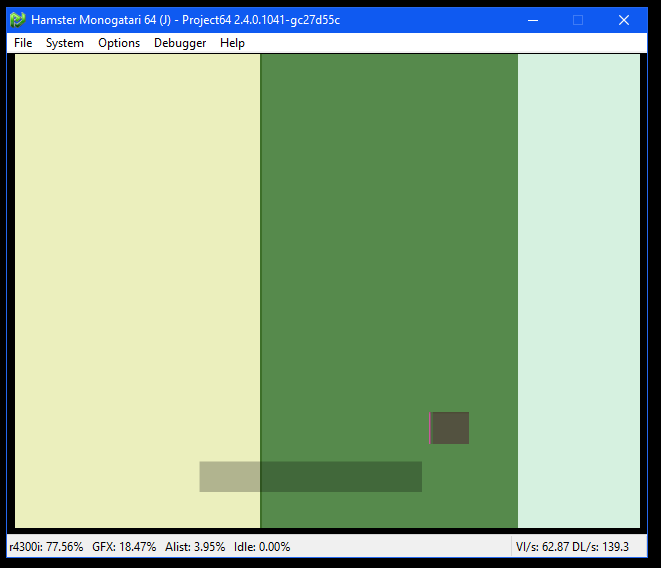Open the Help menu
The width and height of the screenshot is (661, 568).
pos(232,43)
